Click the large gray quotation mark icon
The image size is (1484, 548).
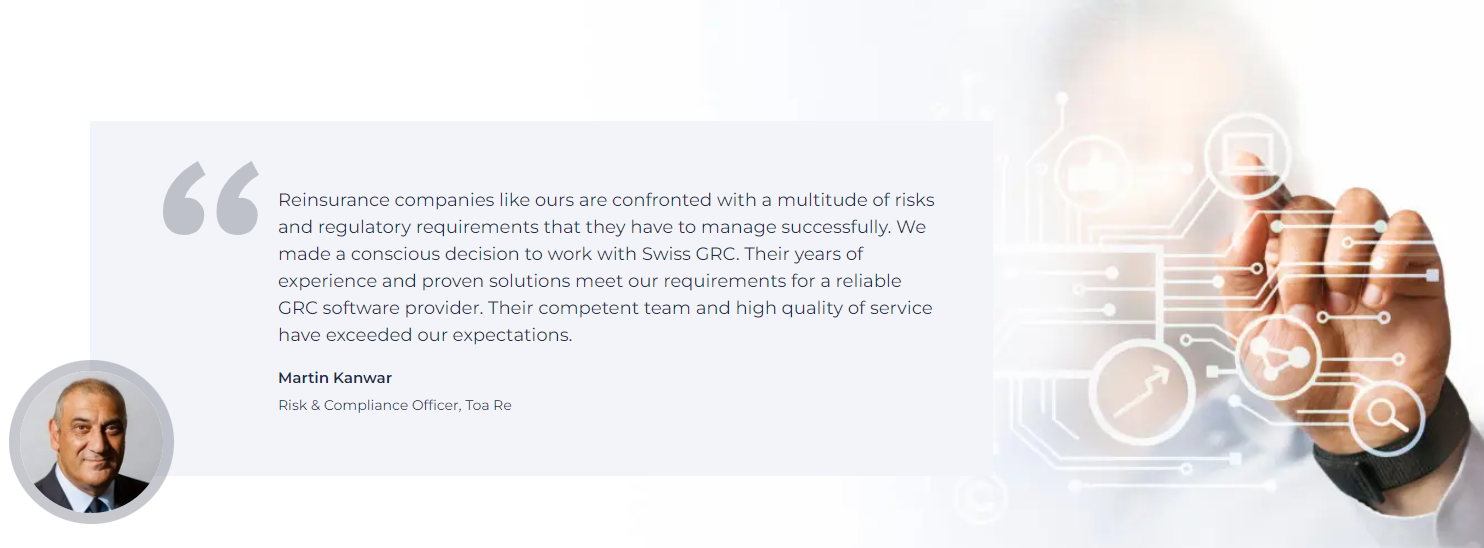211,199
